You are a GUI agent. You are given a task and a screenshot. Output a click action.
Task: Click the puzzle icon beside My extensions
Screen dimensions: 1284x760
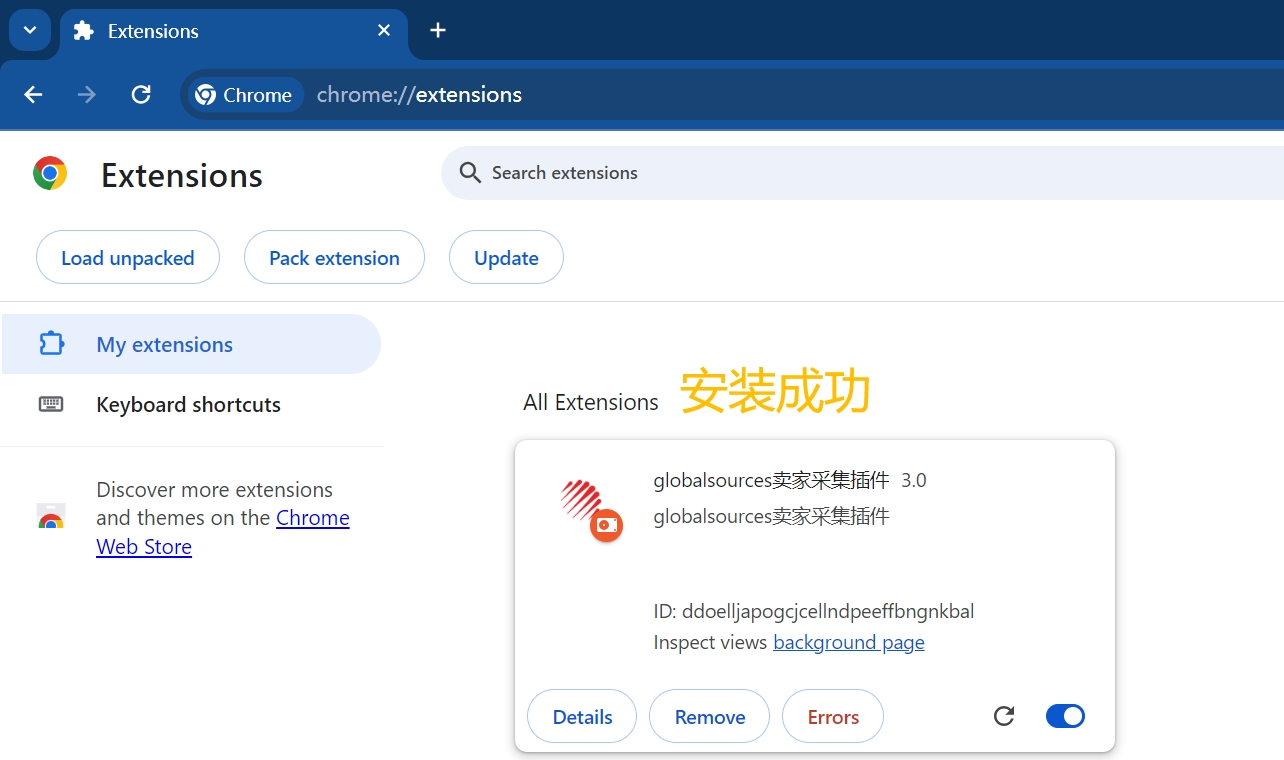click(x=51, y=344)
